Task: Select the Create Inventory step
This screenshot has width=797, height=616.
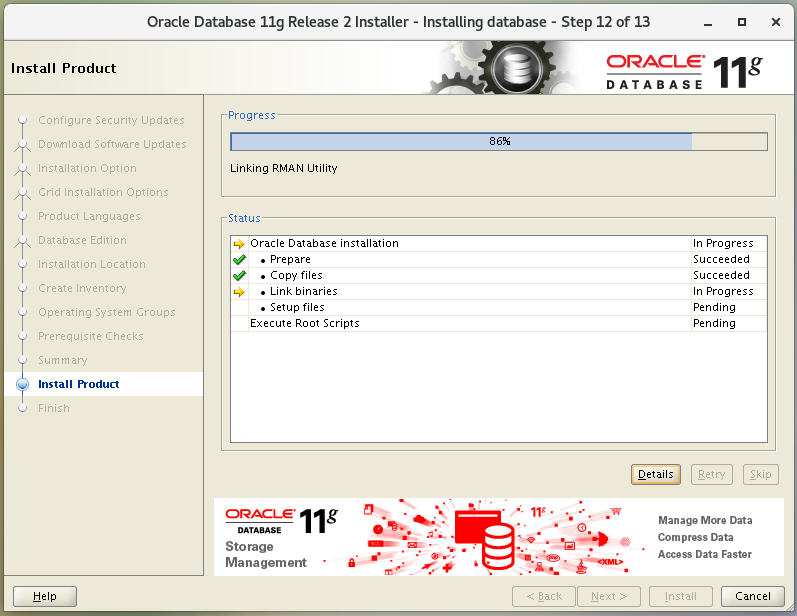Action: 82,288
